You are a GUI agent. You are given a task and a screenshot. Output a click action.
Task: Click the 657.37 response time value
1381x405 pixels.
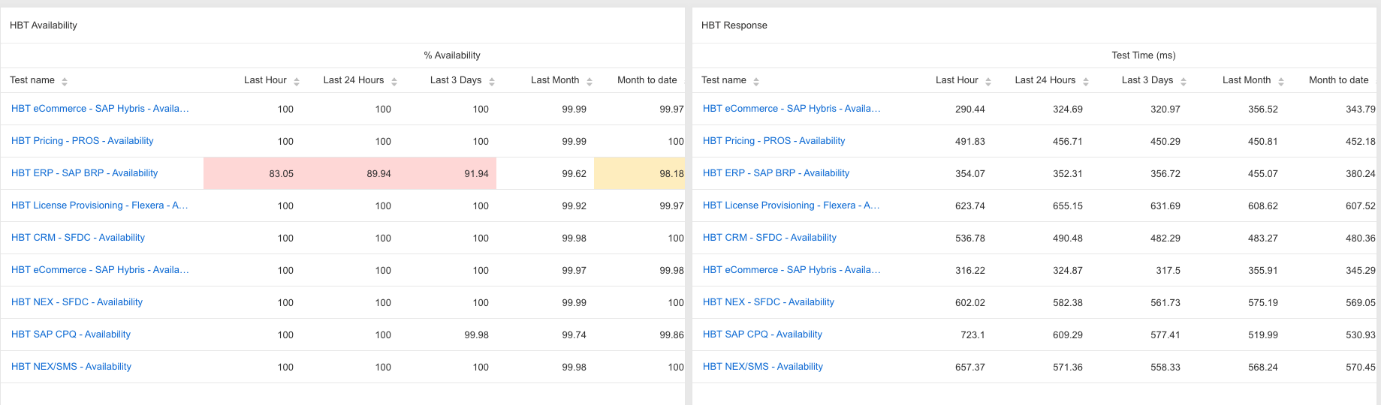click(x=970, y=367)
